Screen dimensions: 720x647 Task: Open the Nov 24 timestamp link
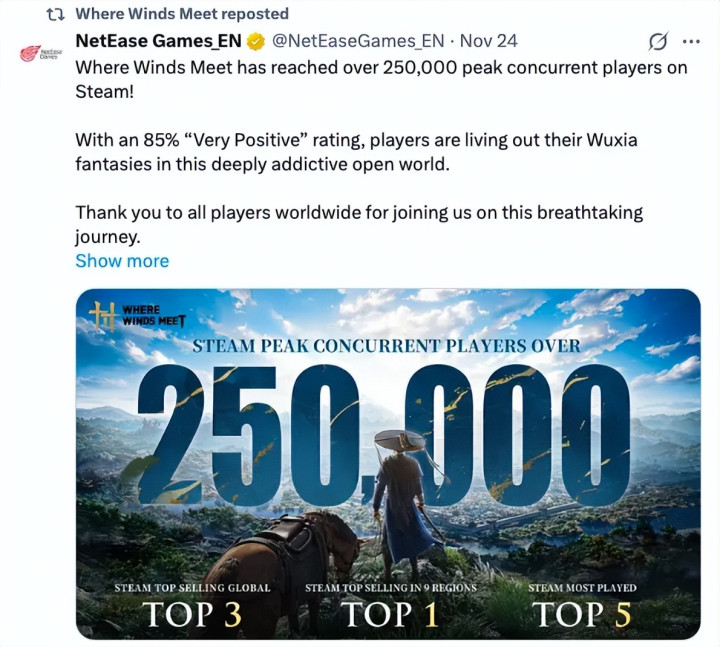pyautogui.click(x=490, y=41)
